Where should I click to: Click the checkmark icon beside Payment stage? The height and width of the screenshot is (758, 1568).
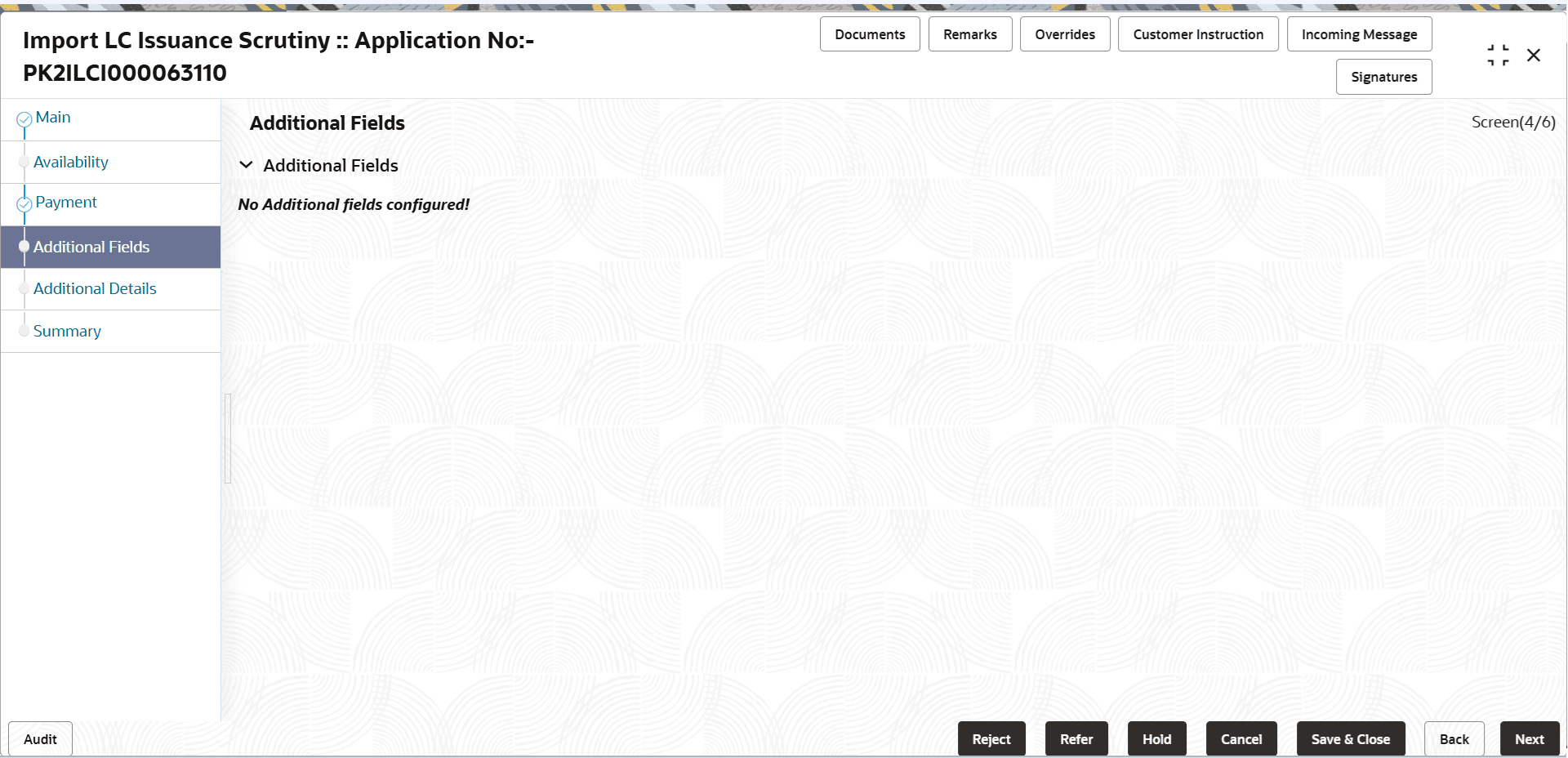tap(24, 202)
